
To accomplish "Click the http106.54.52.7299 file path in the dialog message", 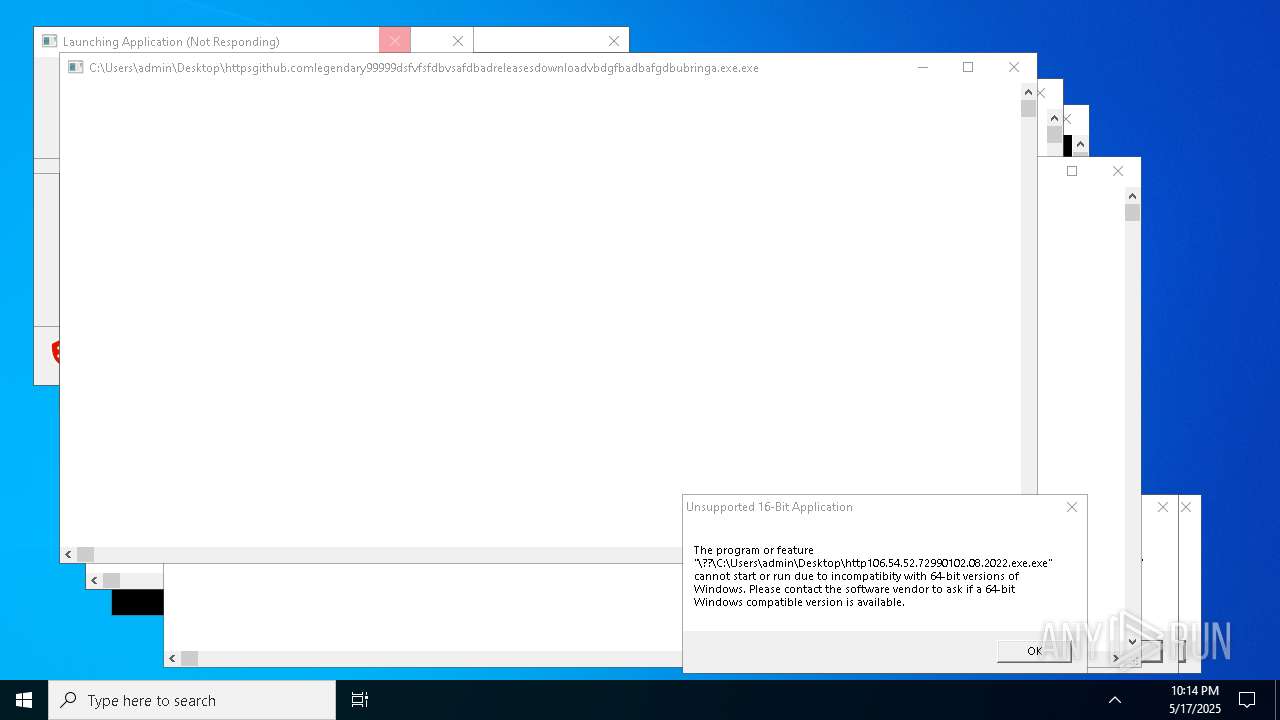I will click(x=873, y=563).
